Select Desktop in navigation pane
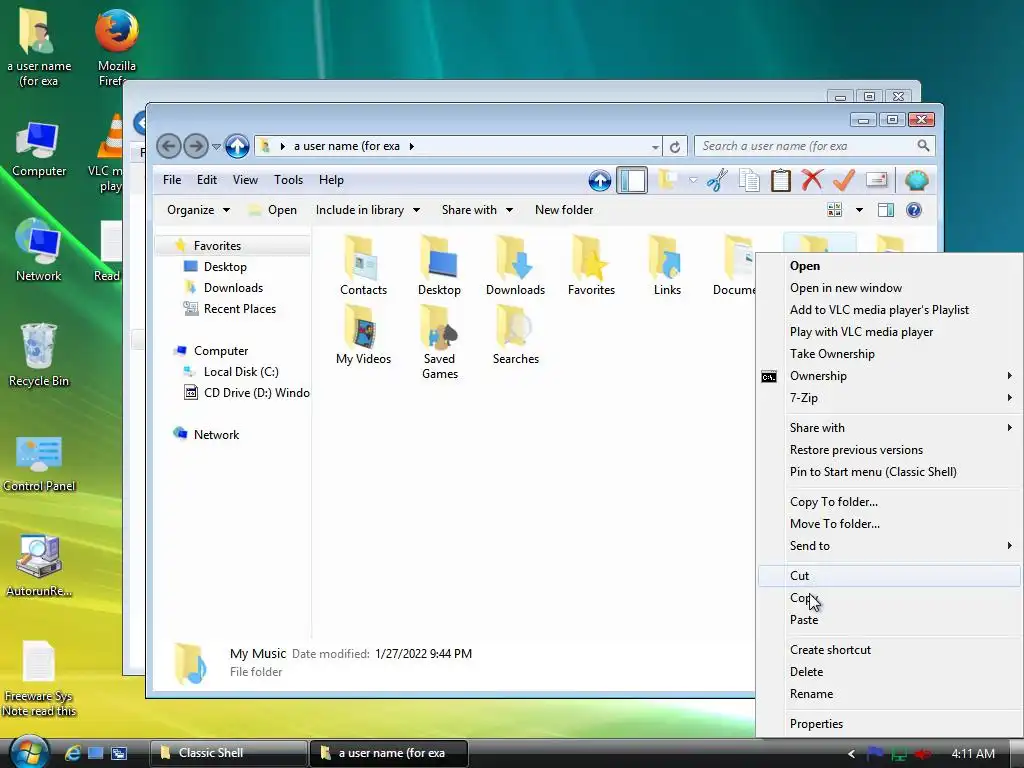This screenshot has height=768, width=1024. tap(225, 266)
